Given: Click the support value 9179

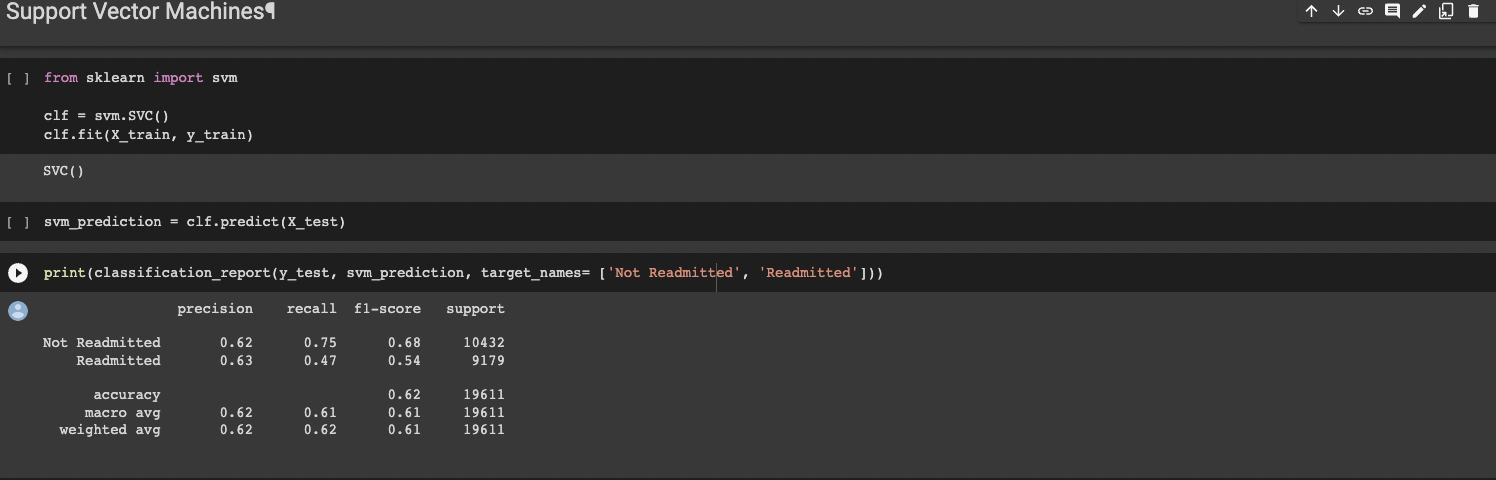Looking at the screenshot, I should (x=488, y=361).
